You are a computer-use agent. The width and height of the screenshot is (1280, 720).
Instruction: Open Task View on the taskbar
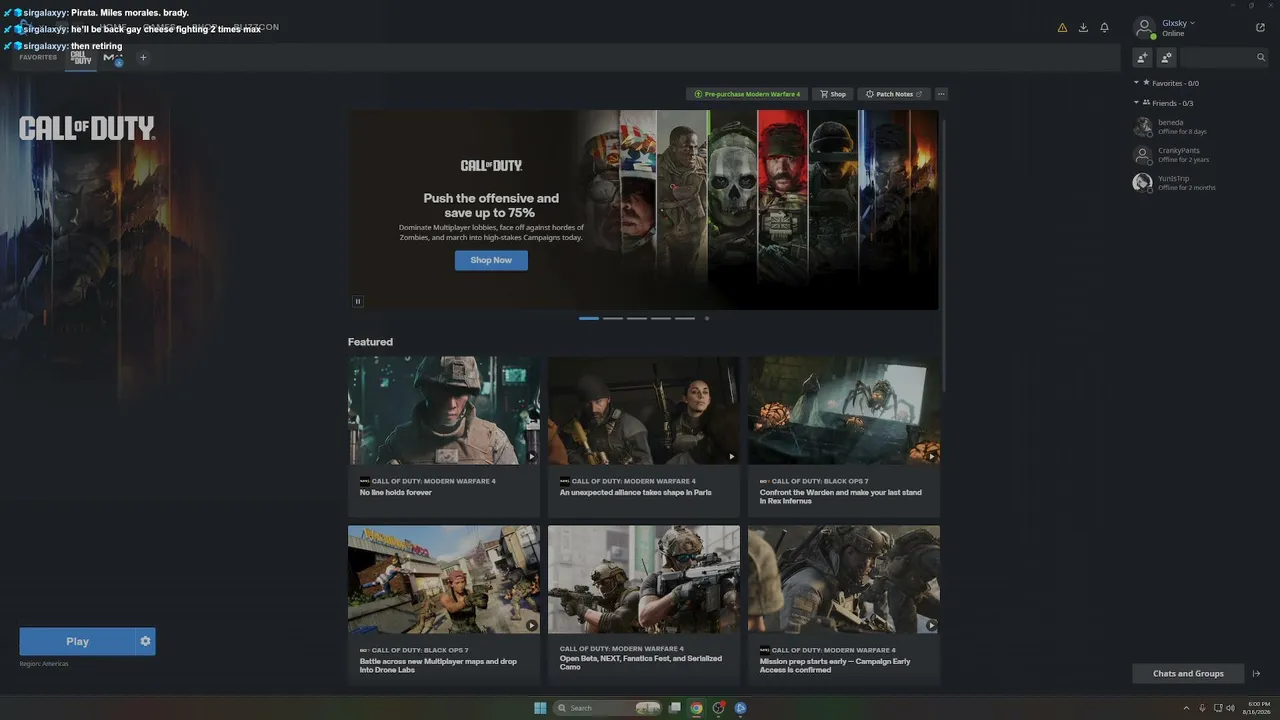point(675,708)
